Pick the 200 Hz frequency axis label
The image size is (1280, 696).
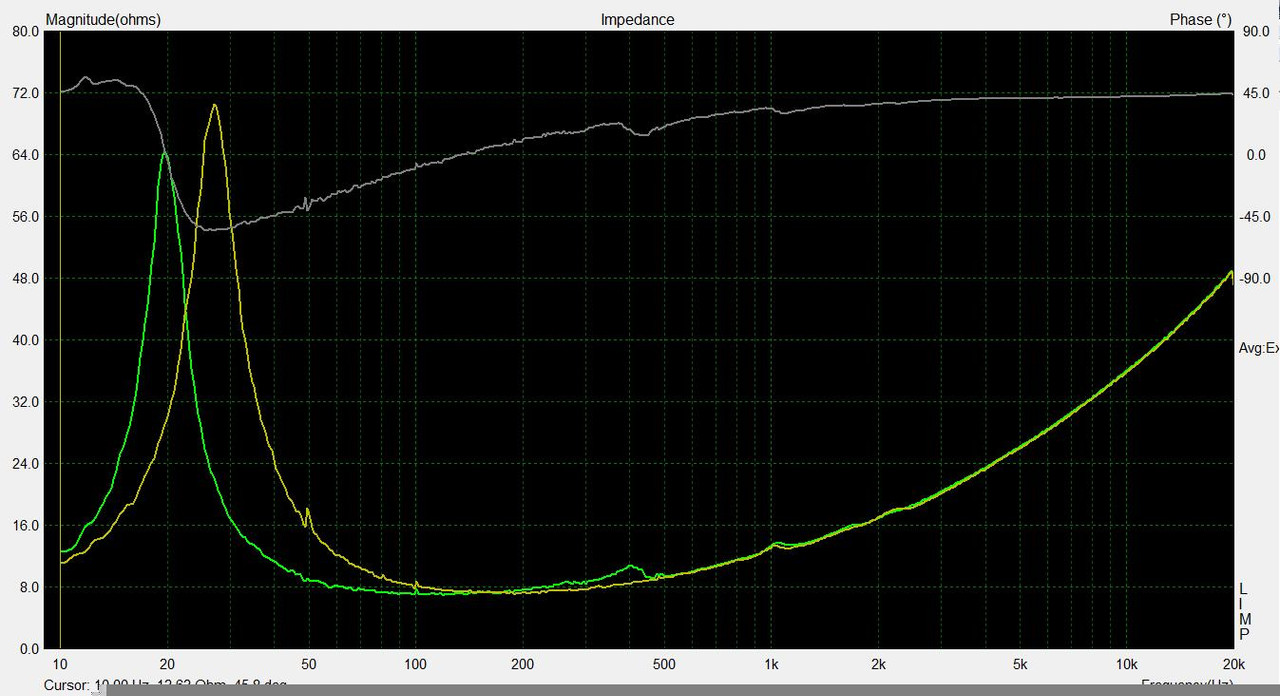click(x=522, y=664)
